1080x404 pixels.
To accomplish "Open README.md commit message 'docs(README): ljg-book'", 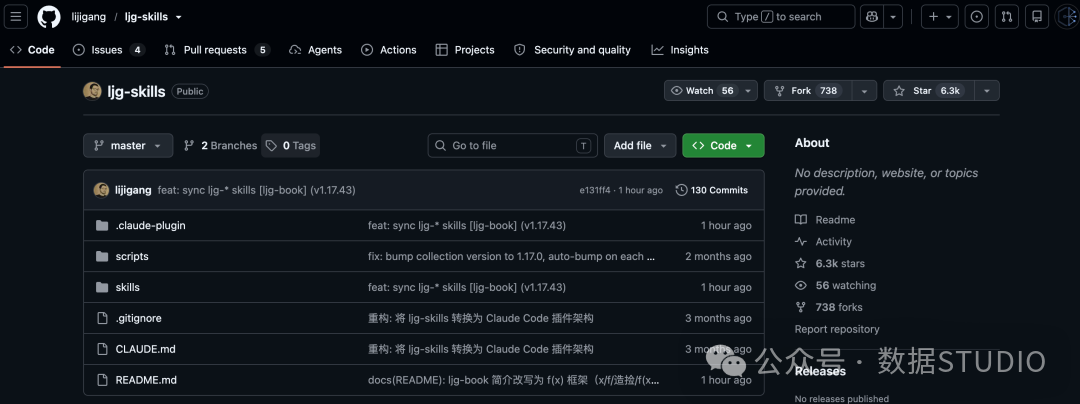I will pyautogui.click(x=514, y=380).
